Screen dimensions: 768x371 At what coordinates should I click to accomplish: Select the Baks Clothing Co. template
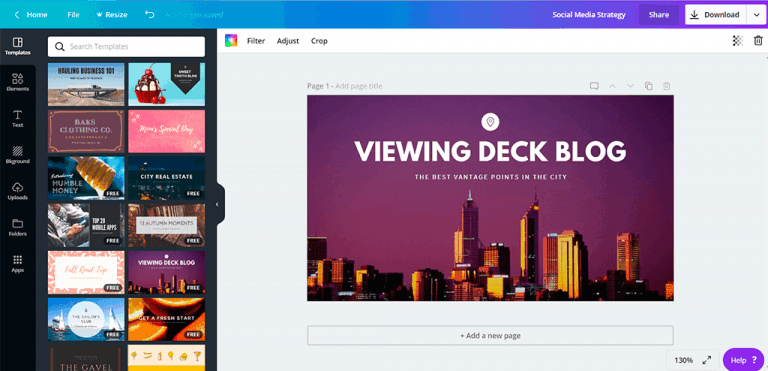(86, 131)
